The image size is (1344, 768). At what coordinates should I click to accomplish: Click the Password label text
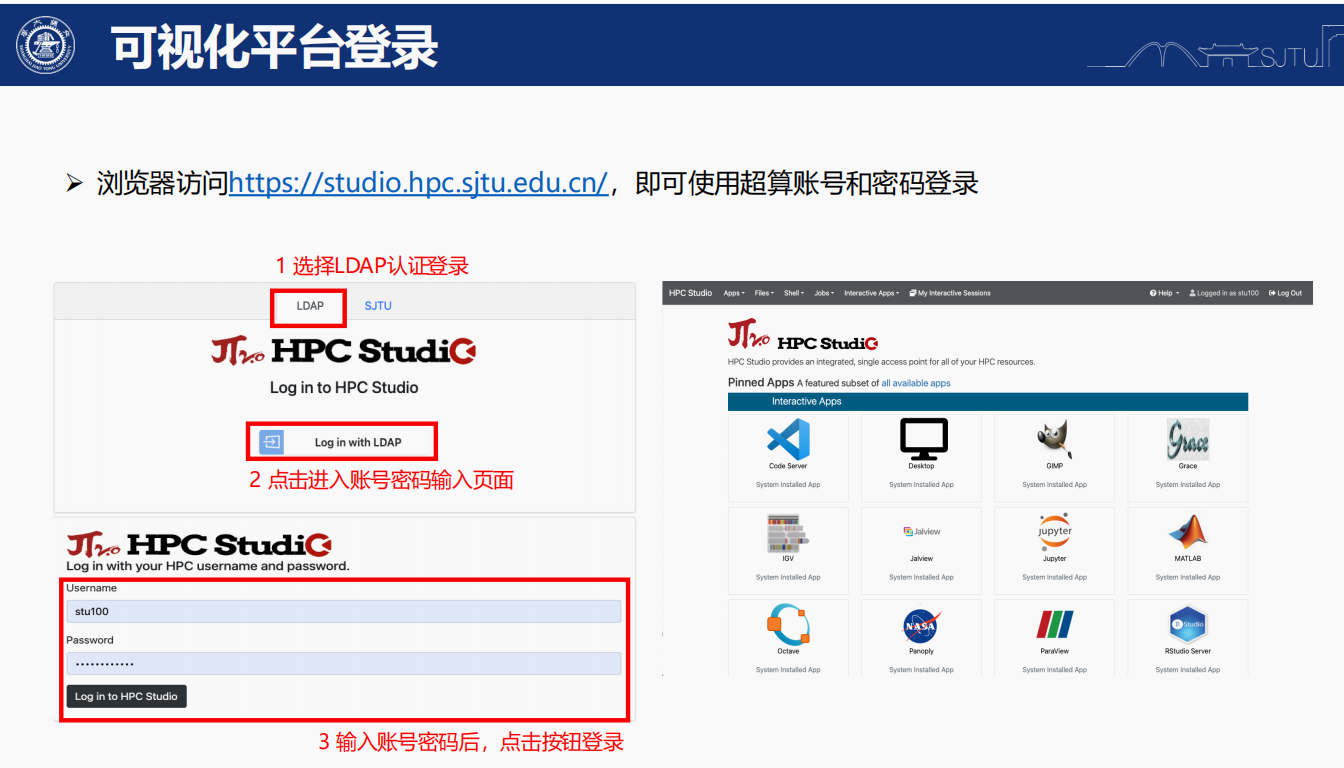tap(90, 640)
